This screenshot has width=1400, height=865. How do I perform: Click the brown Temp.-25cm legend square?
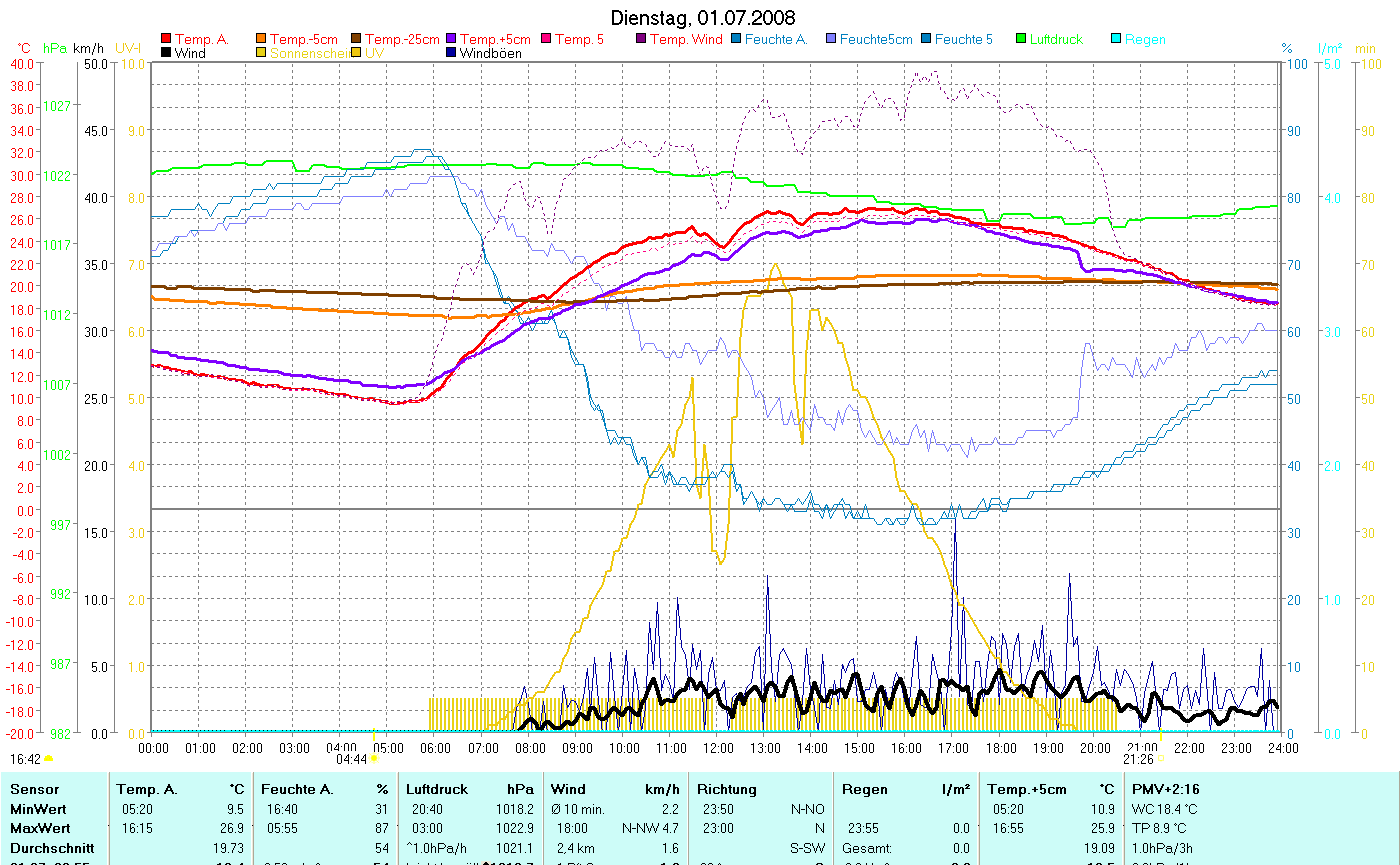point(356,40)
